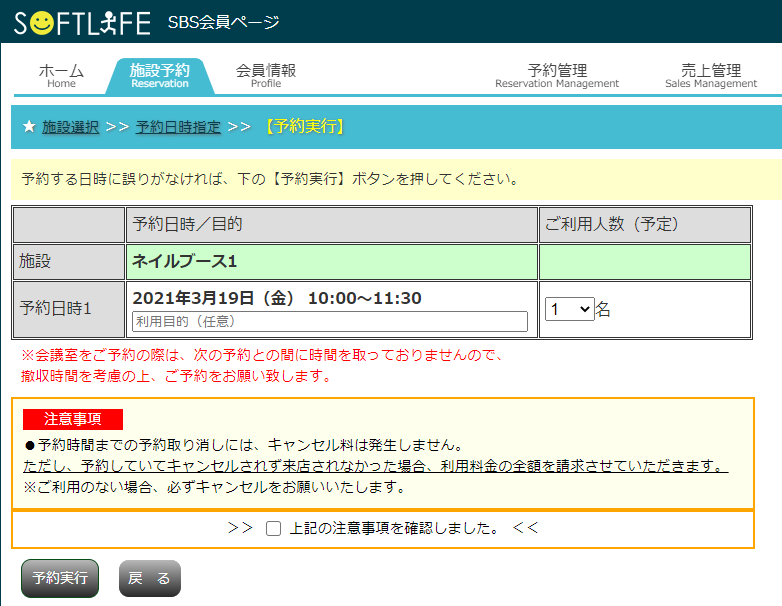Return to the 予約日時指定 breadcrumb step
The image size is (782, 606).
pos(178,127)
